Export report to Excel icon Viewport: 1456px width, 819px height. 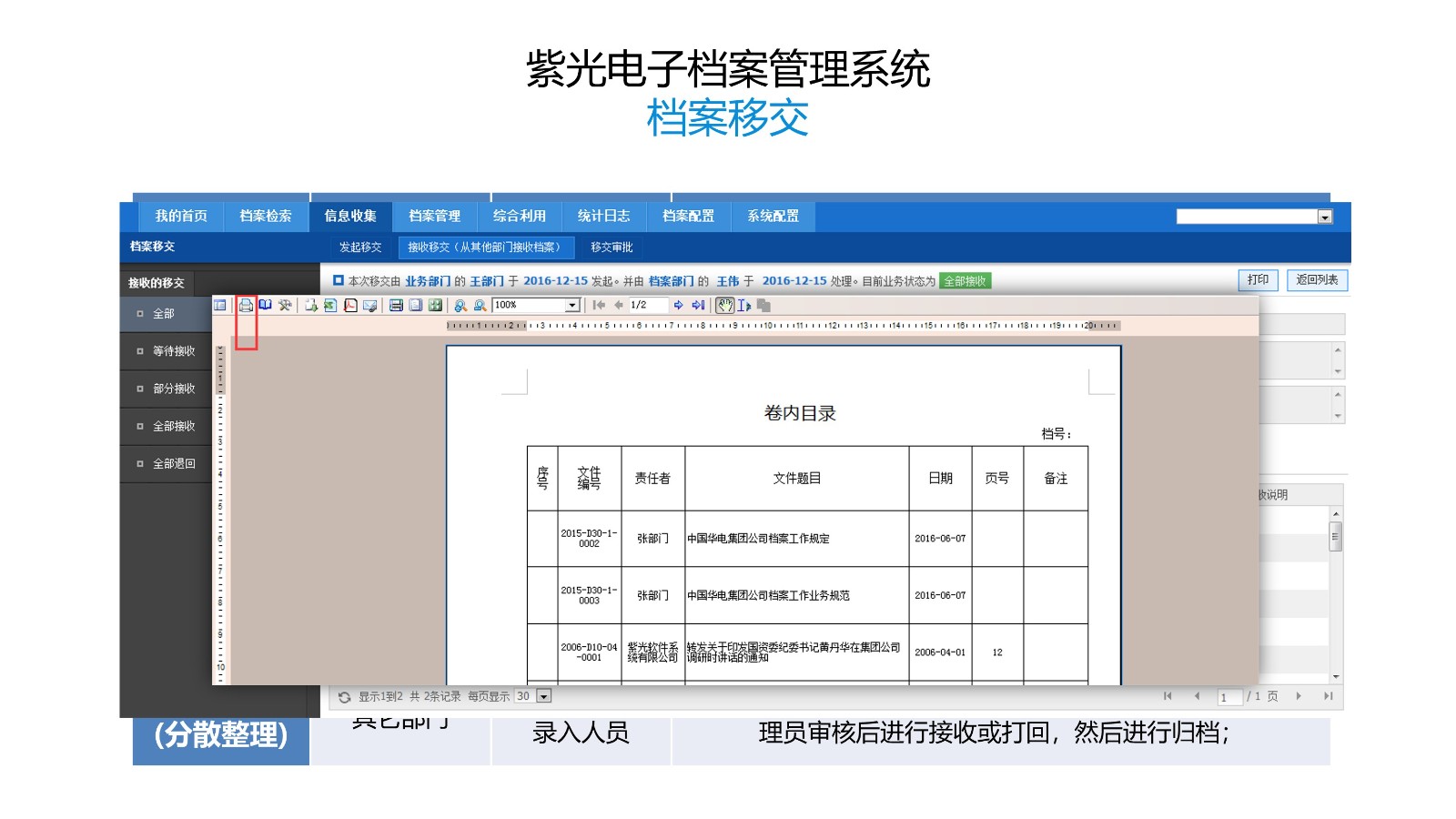coord(330,306)
